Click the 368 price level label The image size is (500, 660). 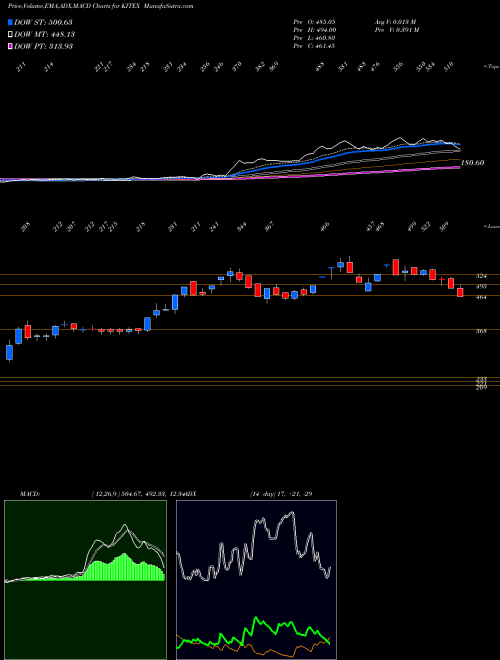point(481,331)
